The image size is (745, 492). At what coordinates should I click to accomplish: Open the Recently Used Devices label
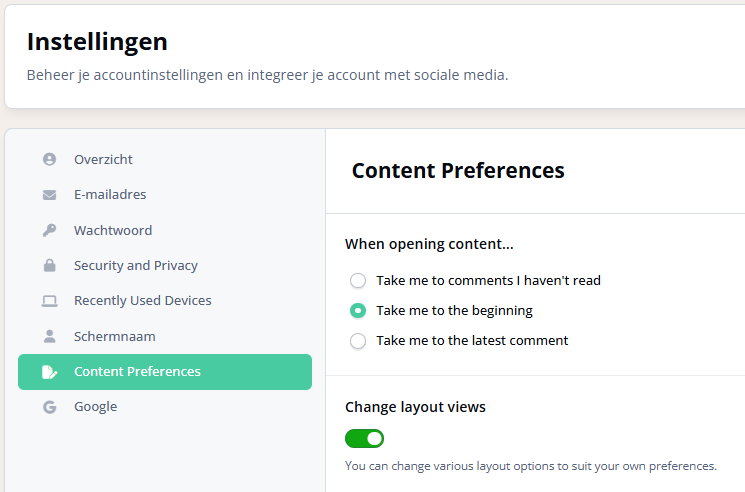(143, 301)
